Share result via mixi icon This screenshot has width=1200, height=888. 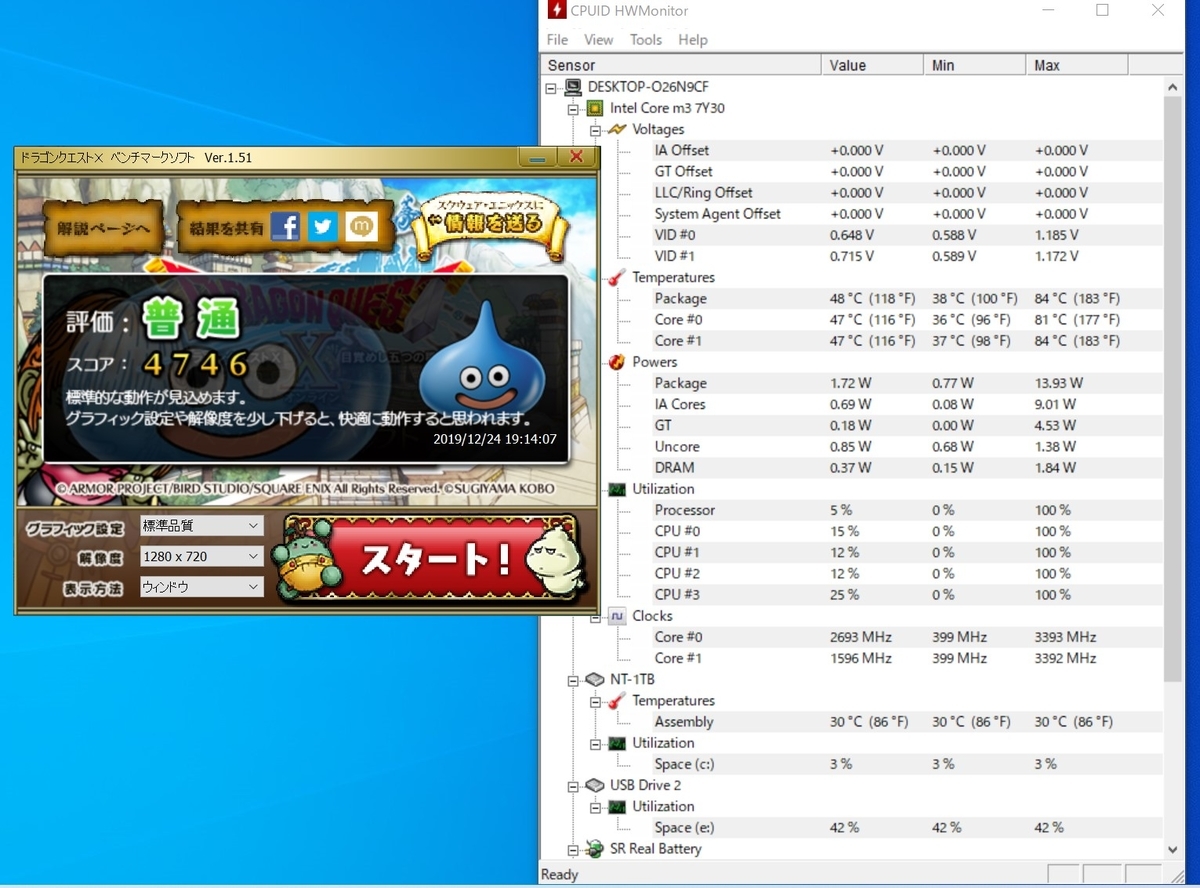click(x=361, y=227)
